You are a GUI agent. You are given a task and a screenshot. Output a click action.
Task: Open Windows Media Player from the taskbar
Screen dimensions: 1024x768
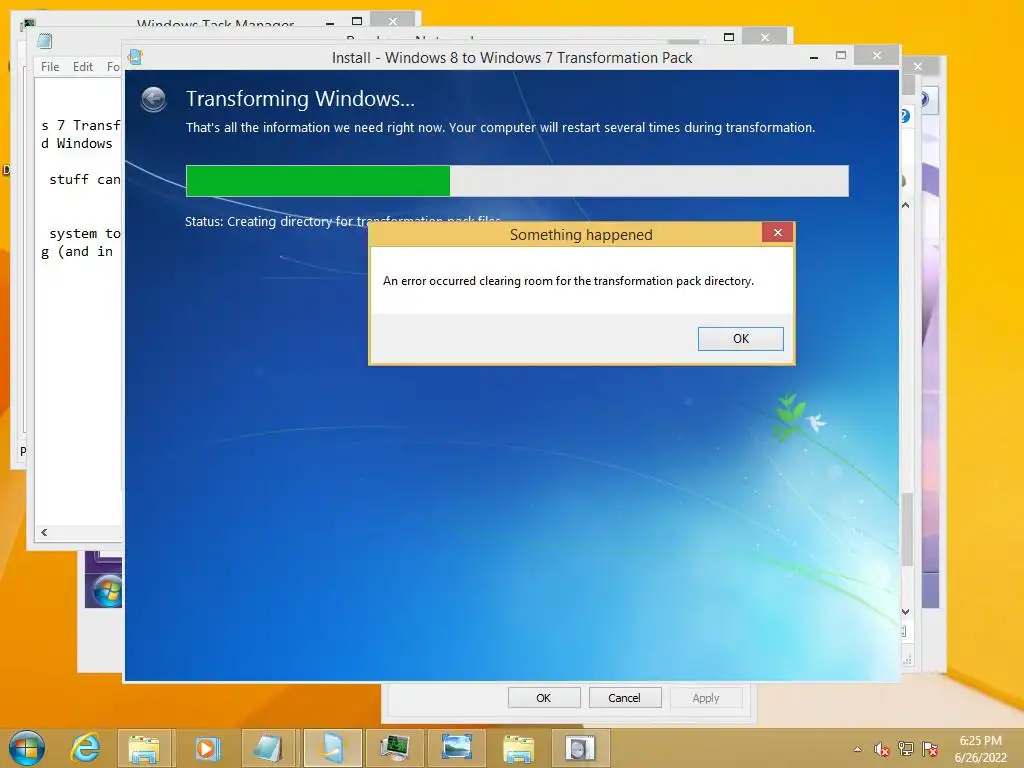[x=207, y=748]
